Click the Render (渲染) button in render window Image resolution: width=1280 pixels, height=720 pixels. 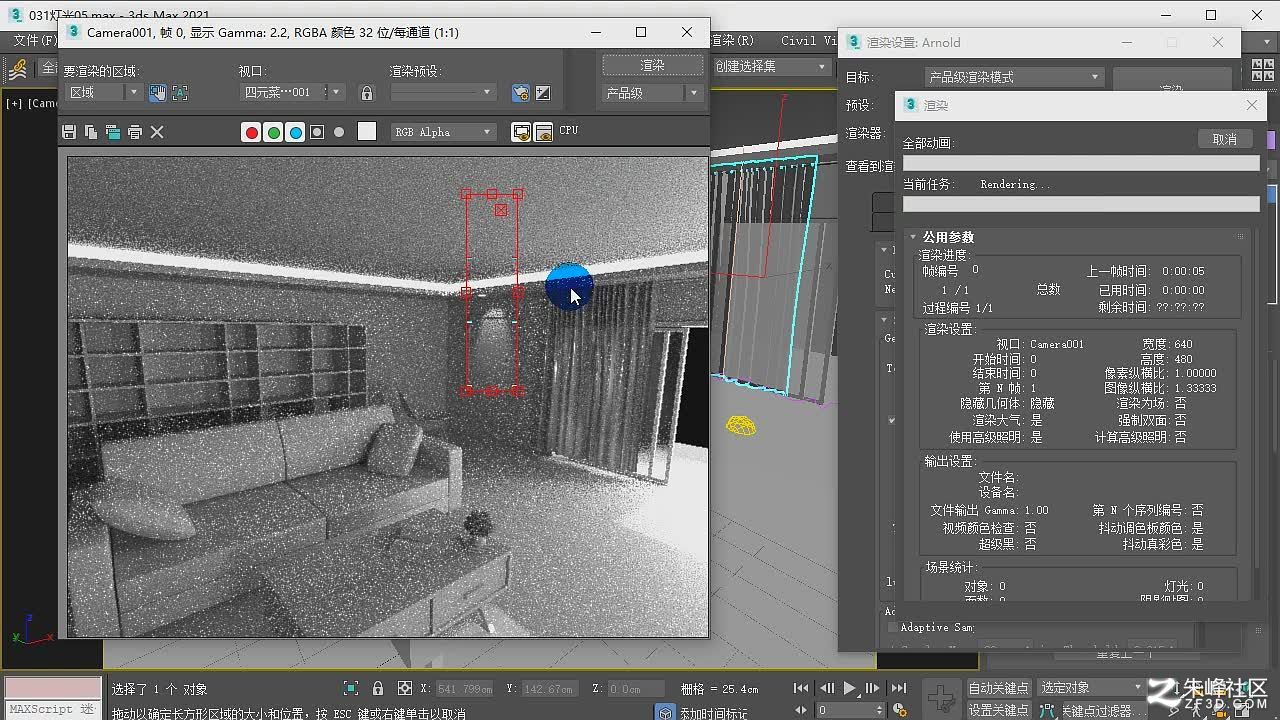pyautogui.click(x=652, y=65)
